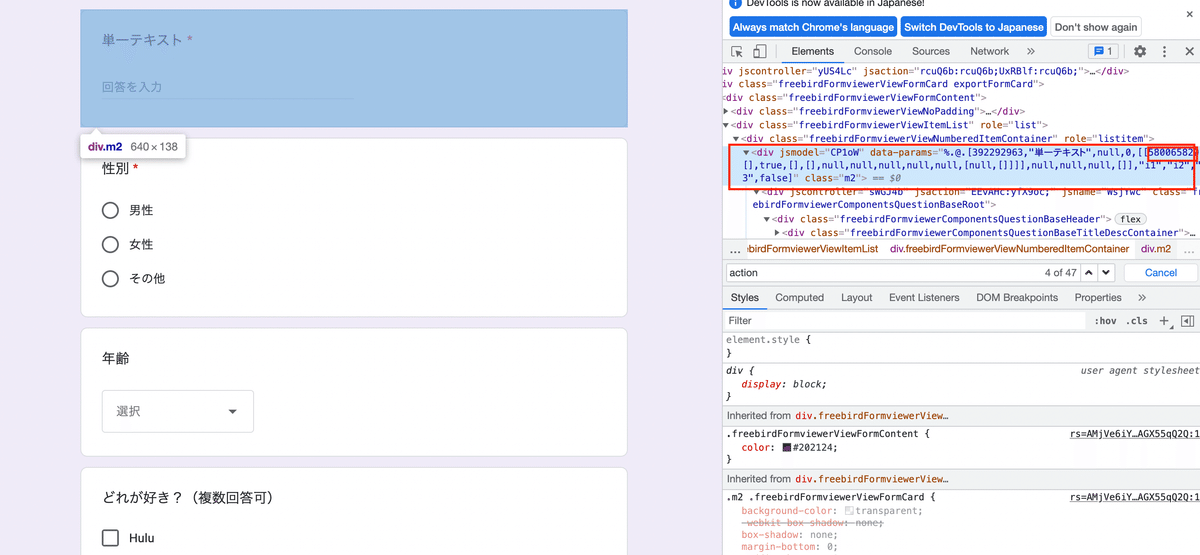Select the 男性 radio option

pyautogui.click(x=111, y=210)
